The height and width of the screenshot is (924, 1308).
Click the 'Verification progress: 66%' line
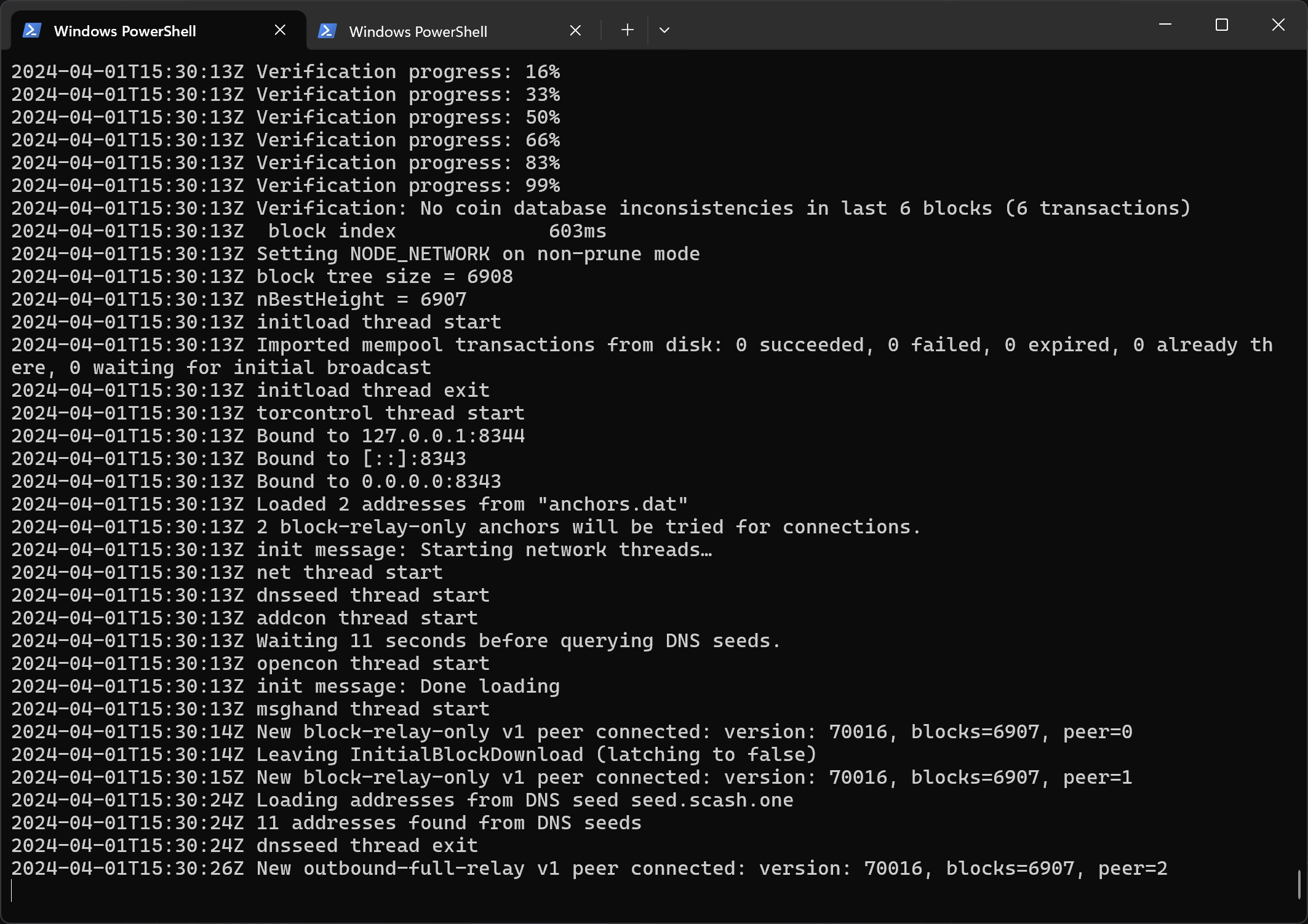[285, 140]
